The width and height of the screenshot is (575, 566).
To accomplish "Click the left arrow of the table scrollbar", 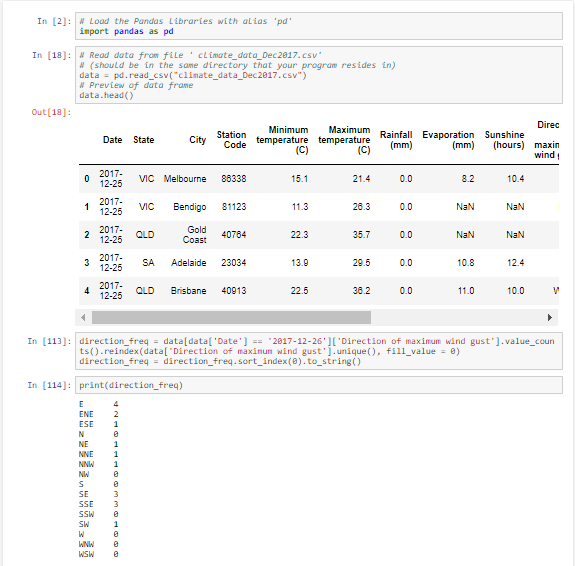I will [x=83, y=317].
